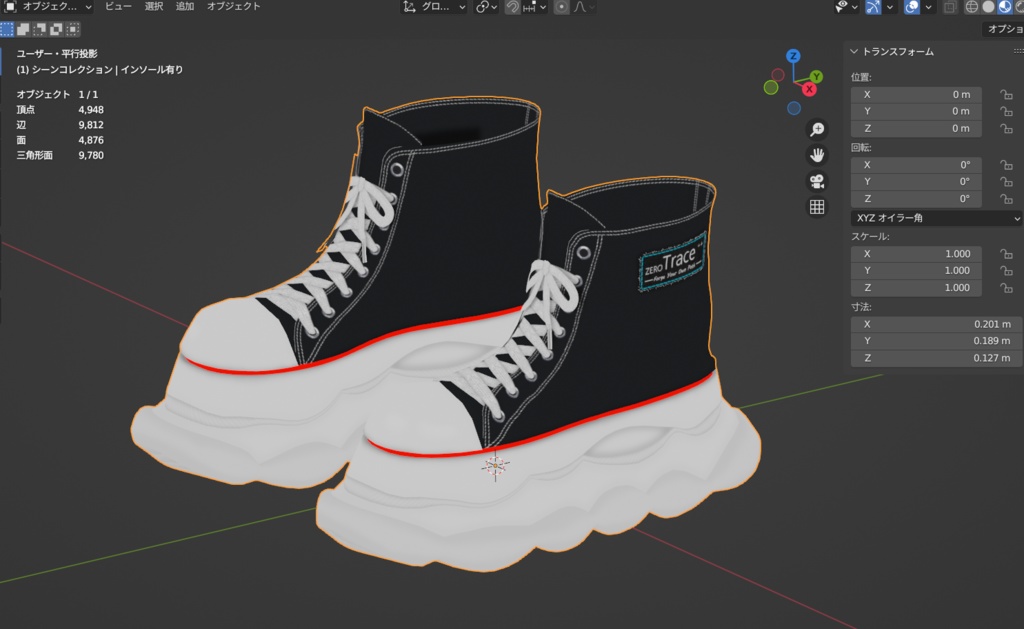
Task: Click the green Y axis gizmo handle
Action: [x=816, y=76]
